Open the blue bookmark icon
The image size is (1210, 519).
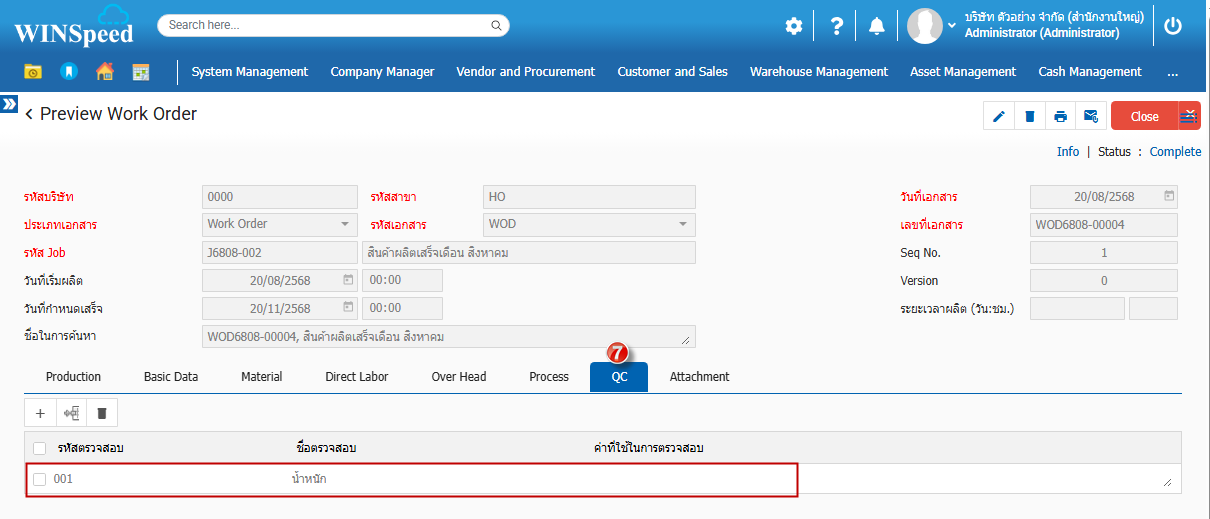click(x=69, y=72)
